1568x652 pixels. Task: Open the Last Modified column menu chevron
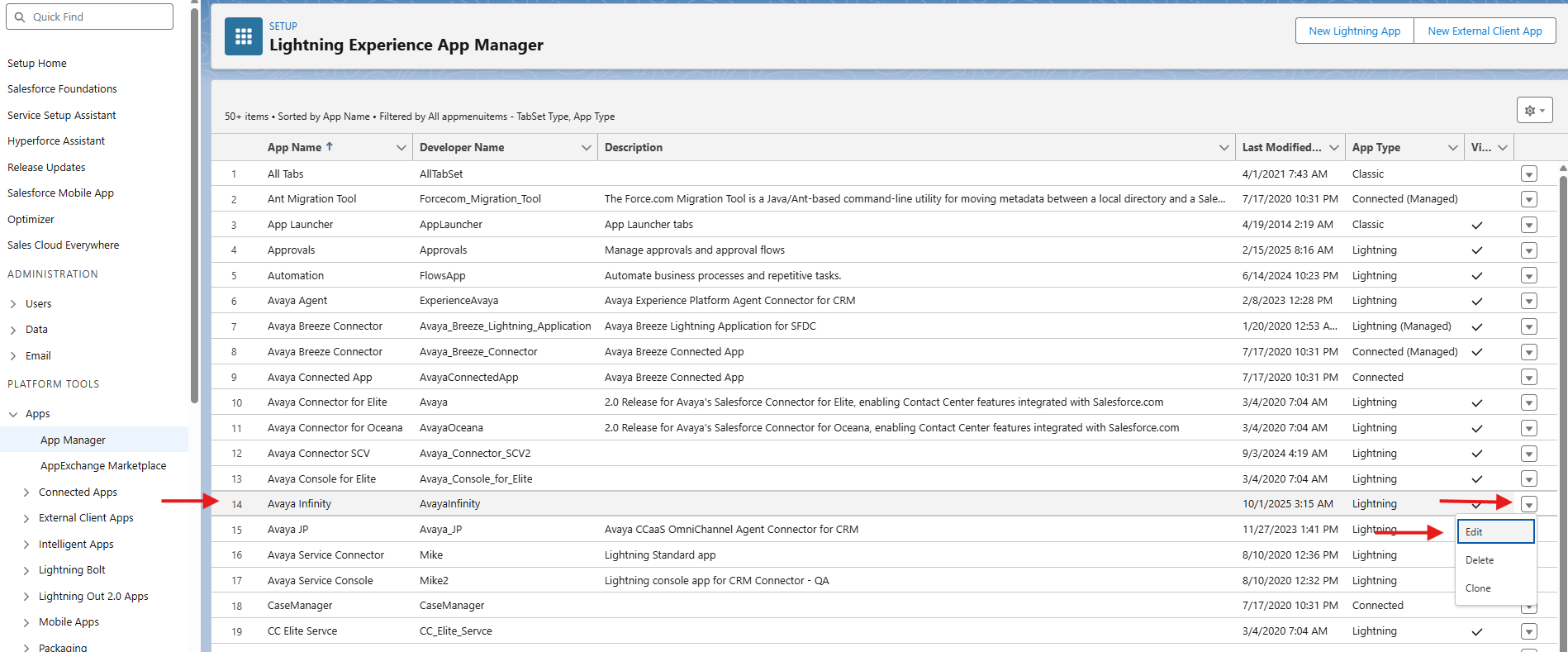[x=1334, y=147]
